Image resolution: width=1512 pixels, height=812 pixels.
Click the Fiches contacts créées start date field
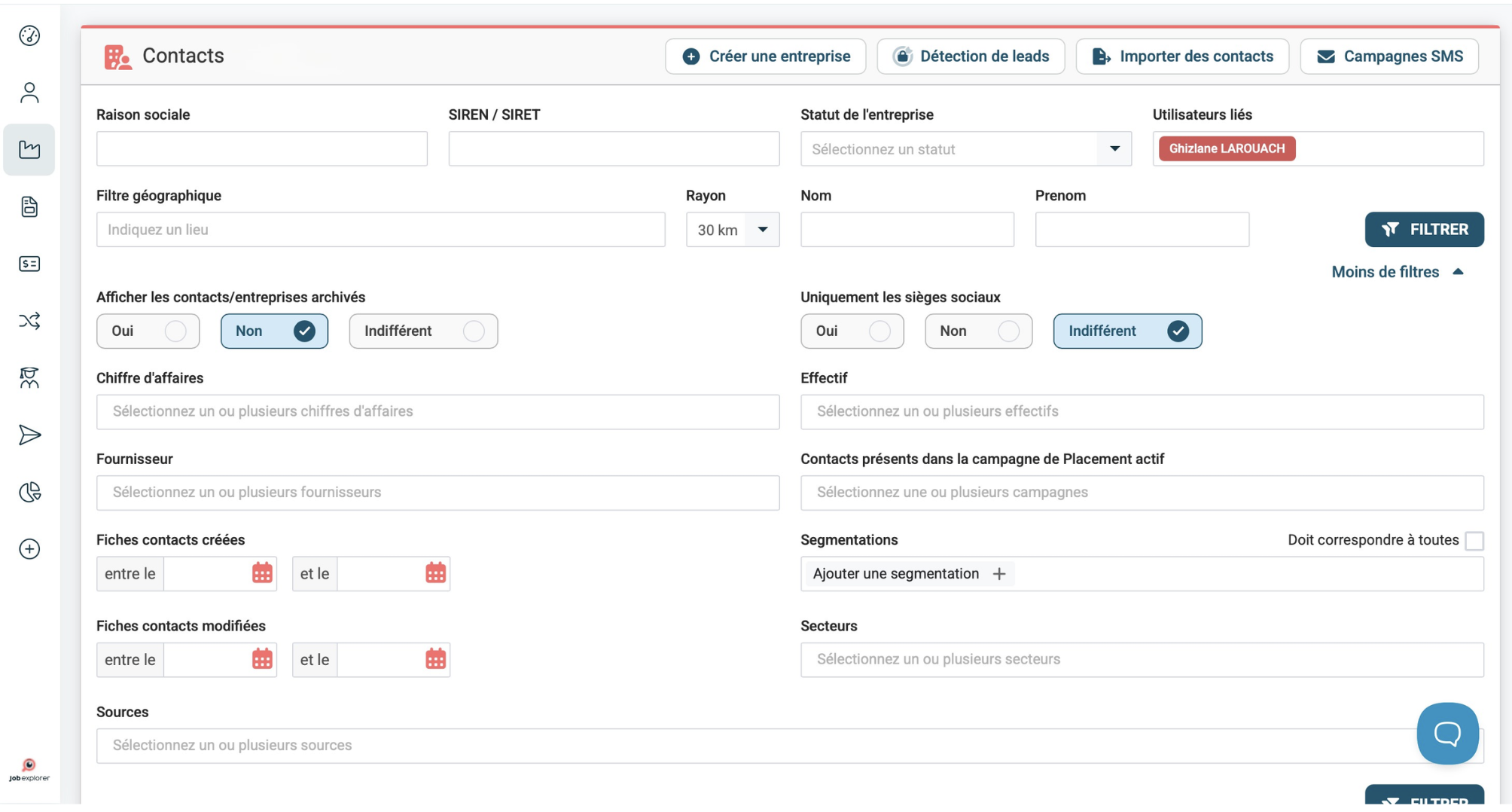click(207, 574)
